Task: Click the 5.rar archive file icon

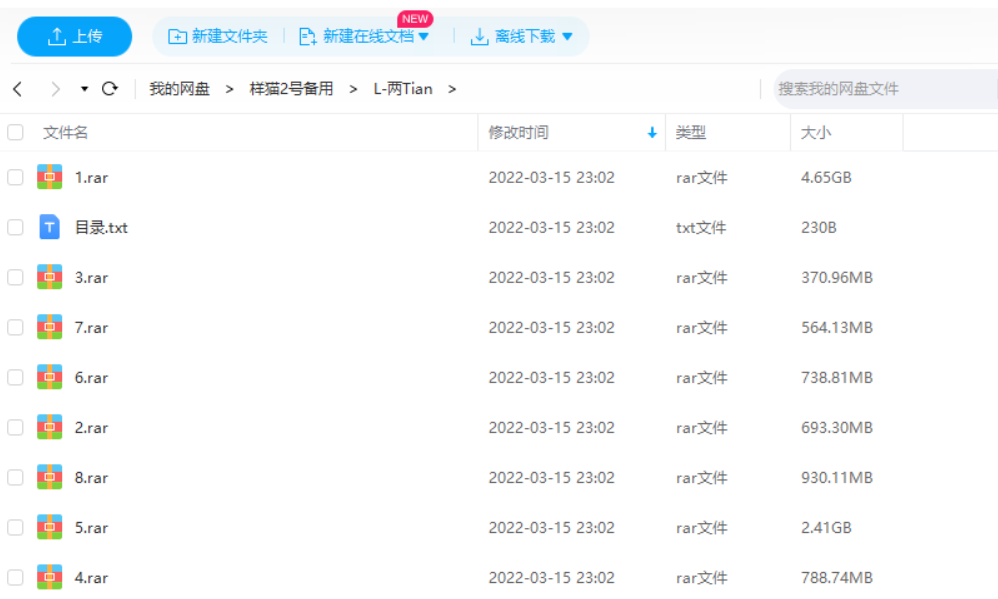Action: pos(50,527)
